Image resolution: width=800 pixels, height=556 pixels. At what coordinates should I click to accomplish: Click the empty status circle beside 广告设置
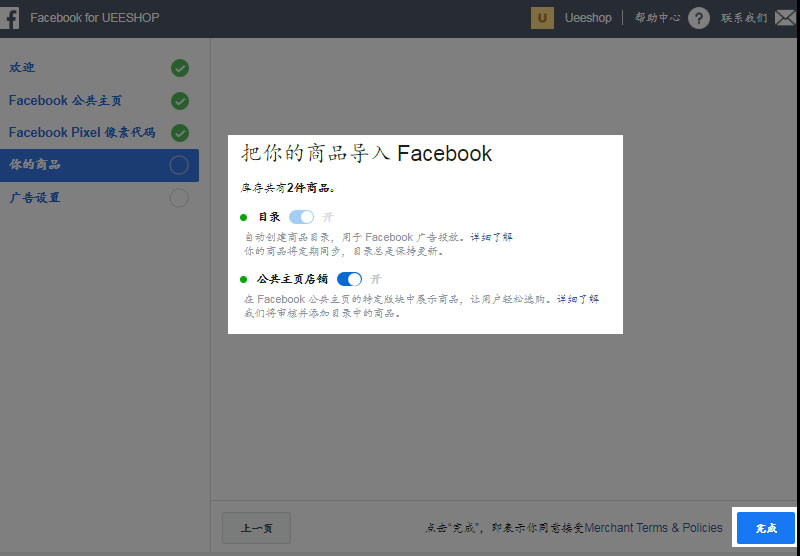tap(179, 198)
